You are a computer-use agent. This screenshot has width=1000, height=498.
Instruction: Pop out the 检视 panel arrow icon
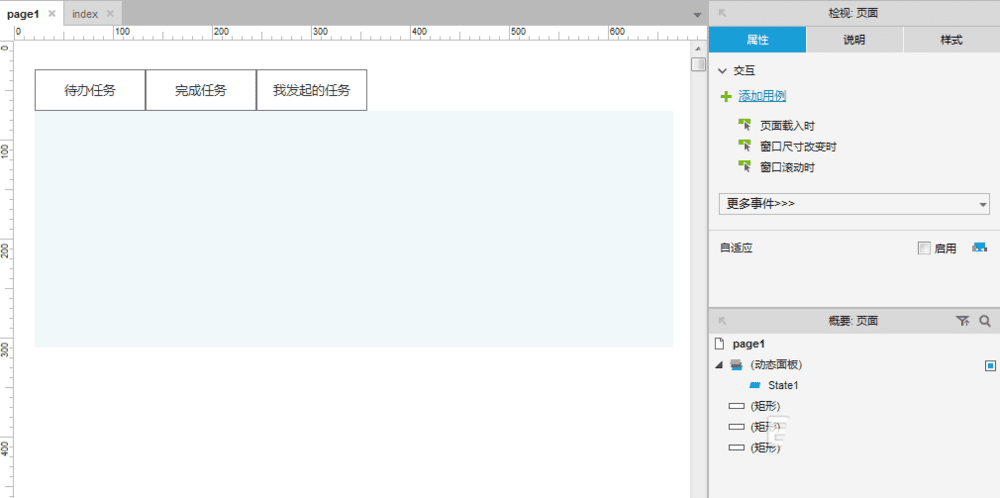tap(722, 13)
